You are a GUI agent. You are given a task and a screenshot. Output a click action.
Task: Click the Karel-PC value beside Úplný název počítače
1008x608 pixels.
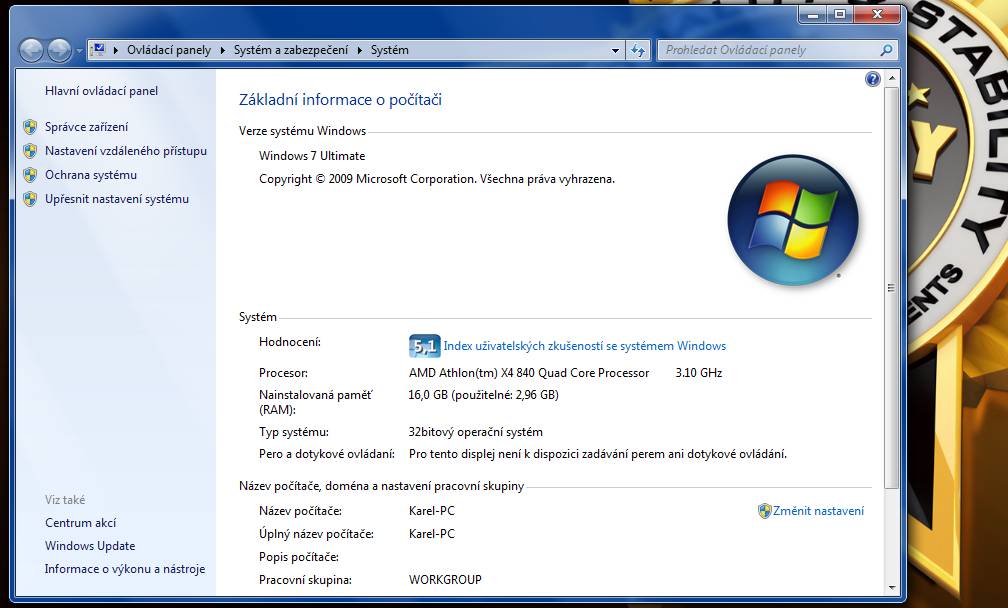[431, 533]
